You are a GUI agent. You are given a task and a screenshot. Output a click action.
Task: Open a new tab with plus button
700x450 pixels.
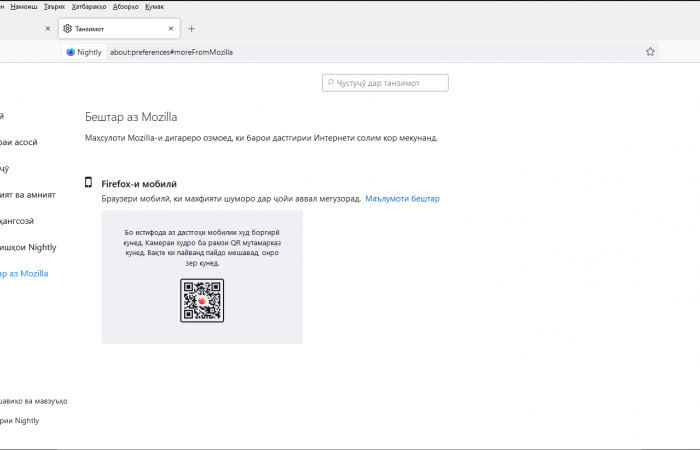(192, 29)
